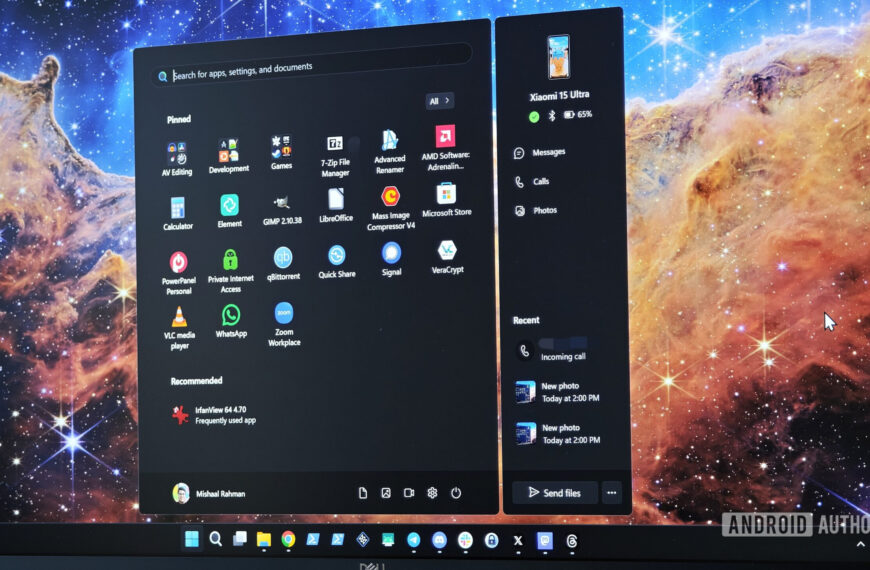Open the Documents folder icon near Power
Viewport: 870px width, 570px height.
click(x=363, y=493)
